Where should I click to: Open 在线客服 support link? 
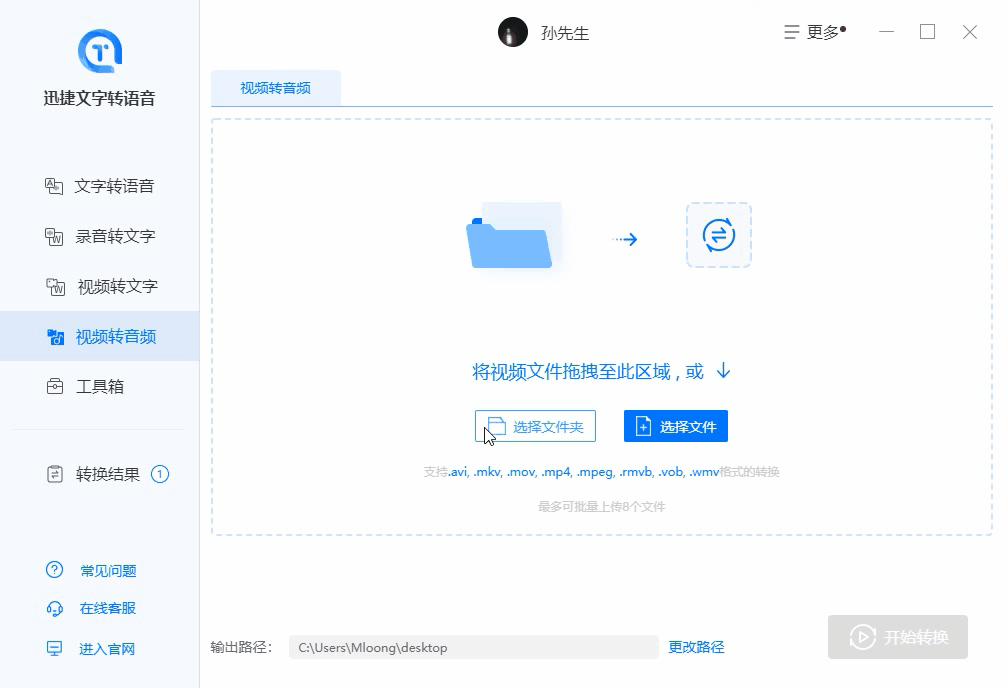107,608
